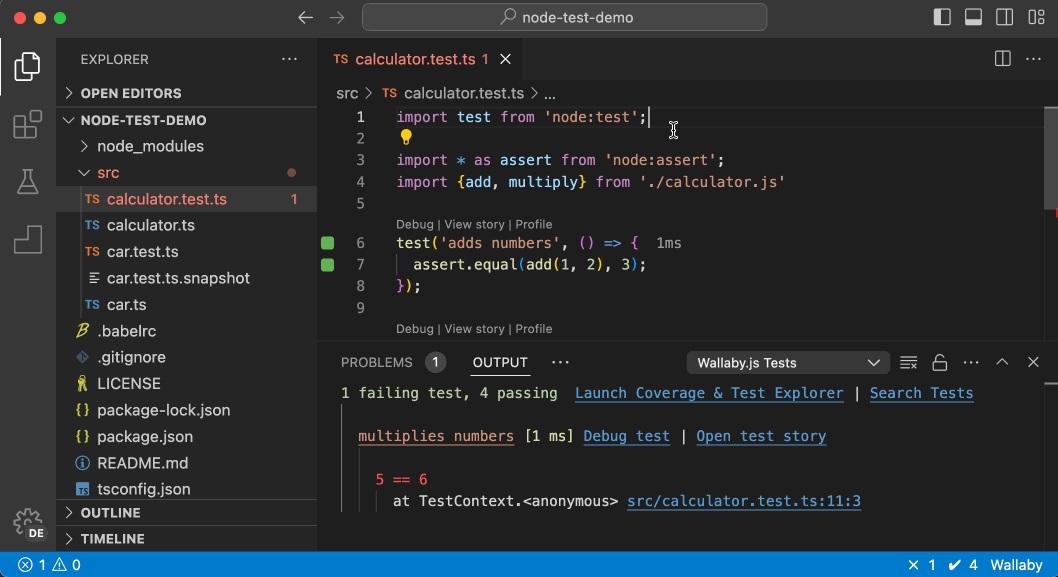The height and width of the screenshot is (577, 1058).
Task: Open Explorer Views and More Actions
Action: click(289, 59)
